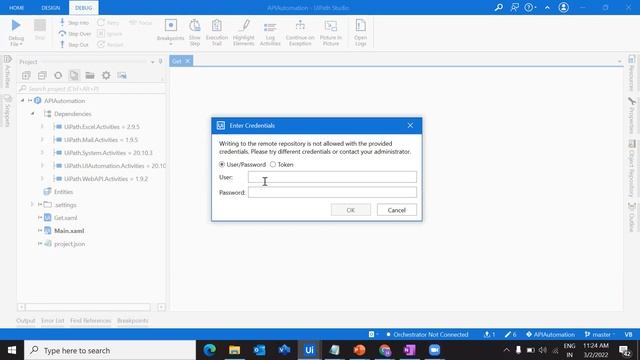Open the Output panel tab
The image size is (640, 360).
point(26,321)
